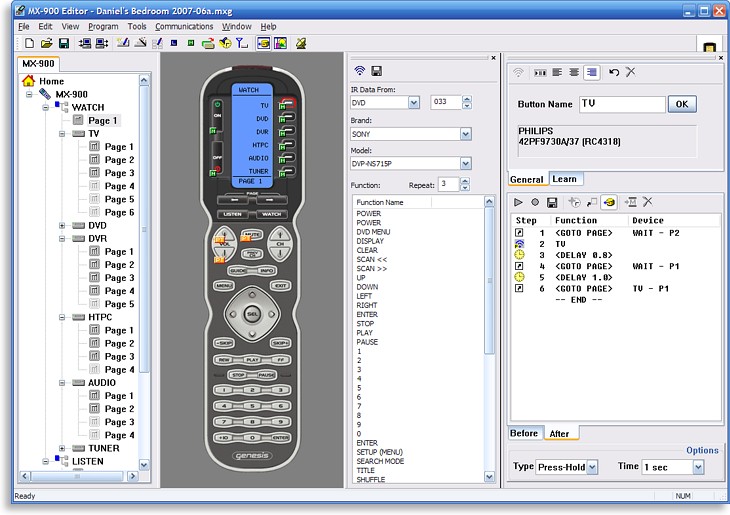Click the yellow highlighted macro toolbar icon
This screenshot has height=515, width=730.
pos(609,202)
